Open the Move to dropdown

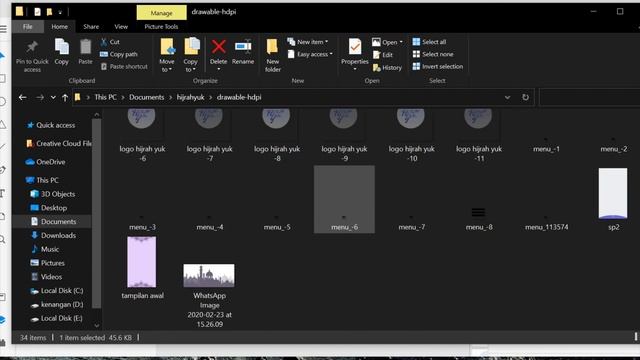(x=167, y=55)
